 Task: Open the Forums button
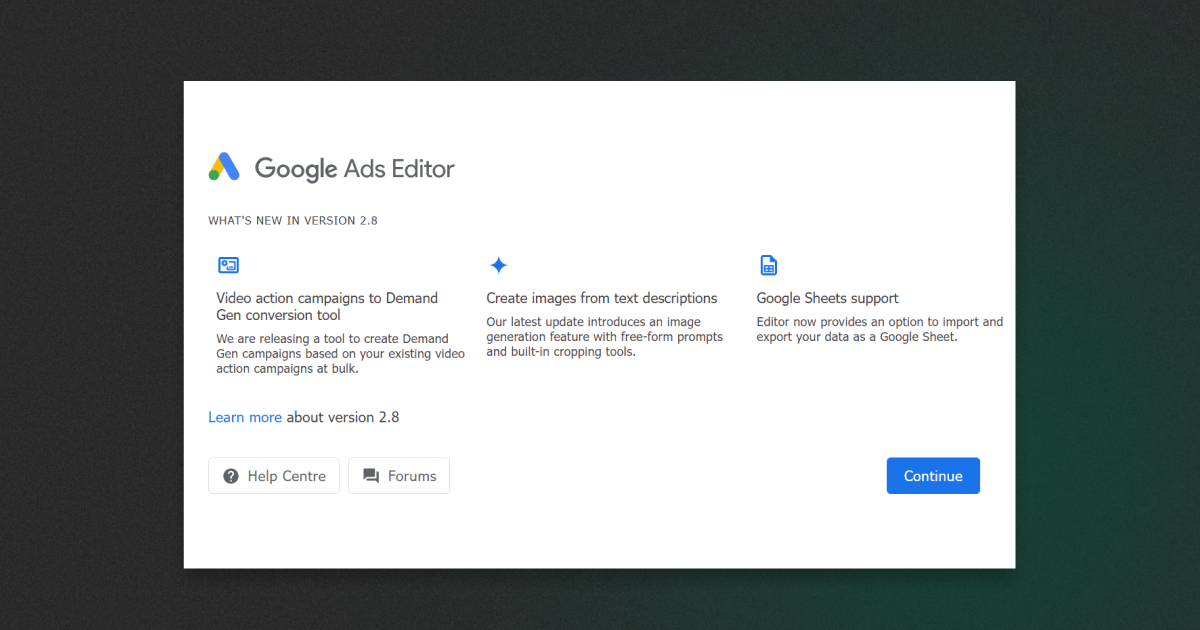[x=399, y=476]
